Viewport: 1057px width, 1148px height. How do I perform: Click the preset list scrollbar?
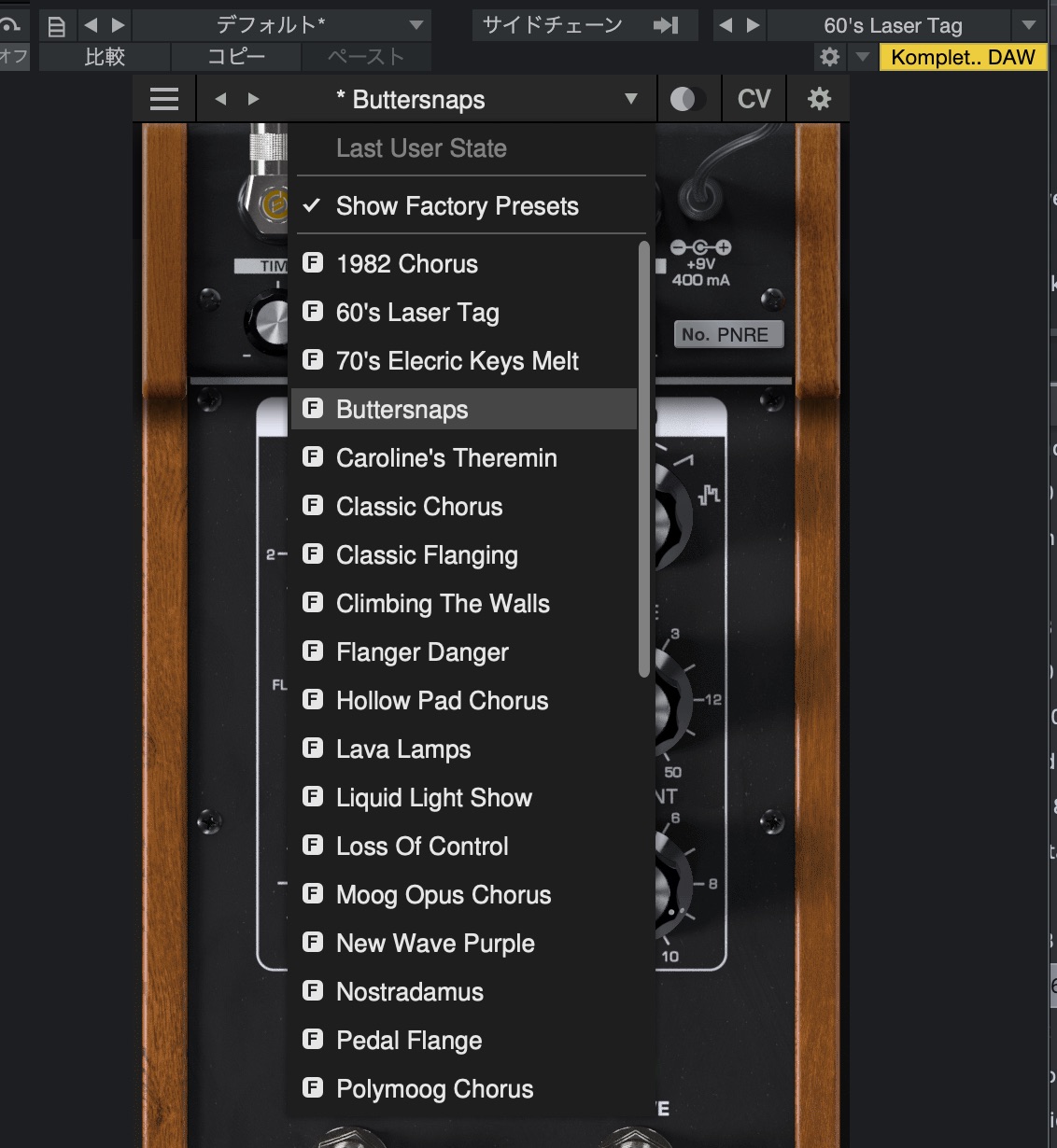[x=643, y=457]
